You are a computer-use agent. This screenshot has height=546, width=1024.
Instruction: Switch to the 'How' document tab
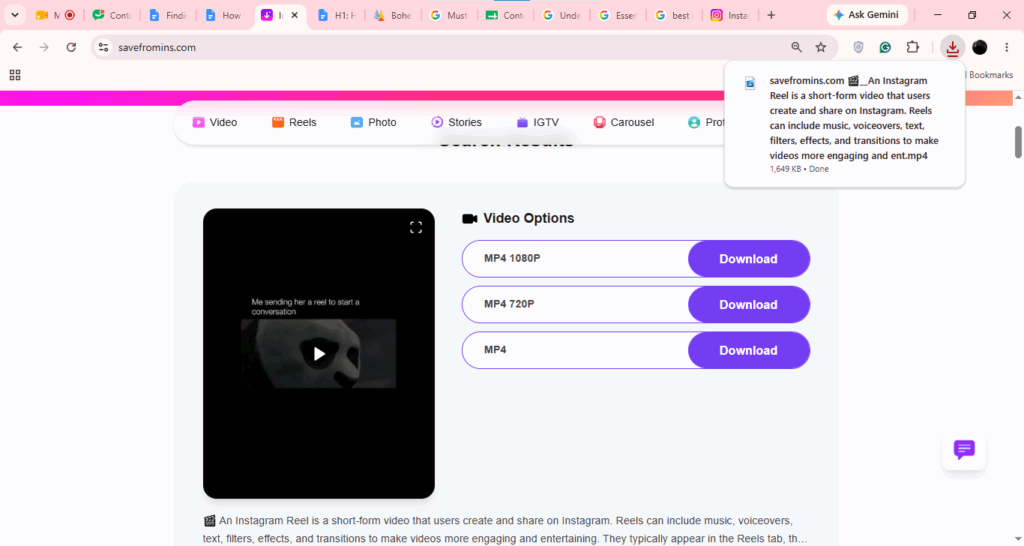tap(224, 15)
